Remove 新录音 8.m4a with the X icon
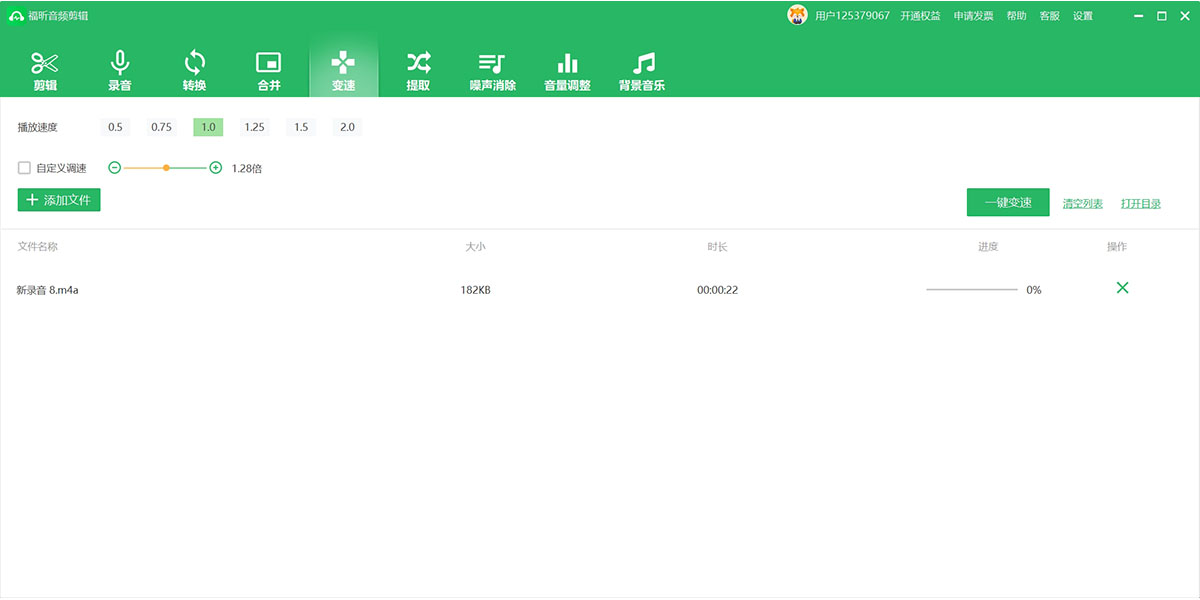 (x=1122, y=288)
